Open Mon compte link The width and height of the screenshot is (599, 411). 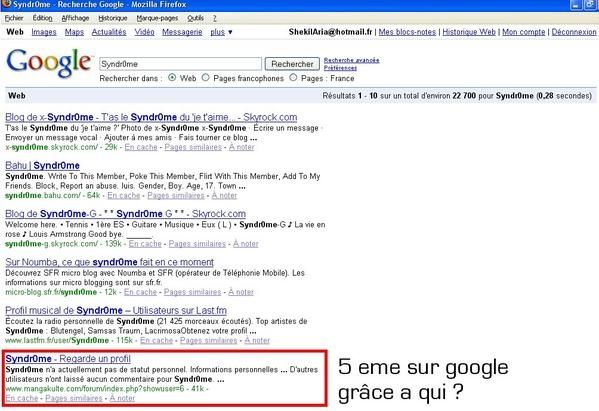[524, 32]
